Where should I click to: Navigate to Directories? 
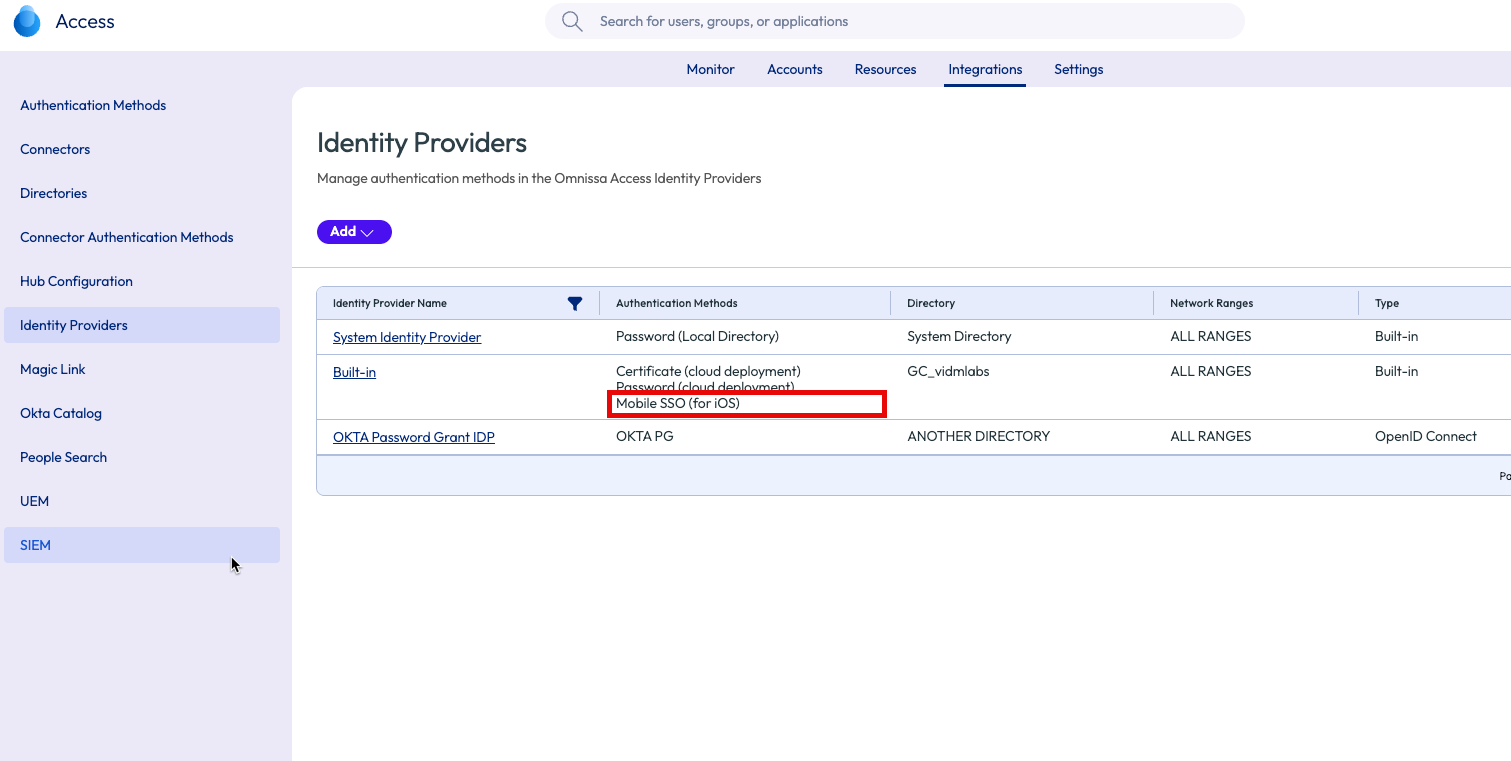tap(53, 193)
